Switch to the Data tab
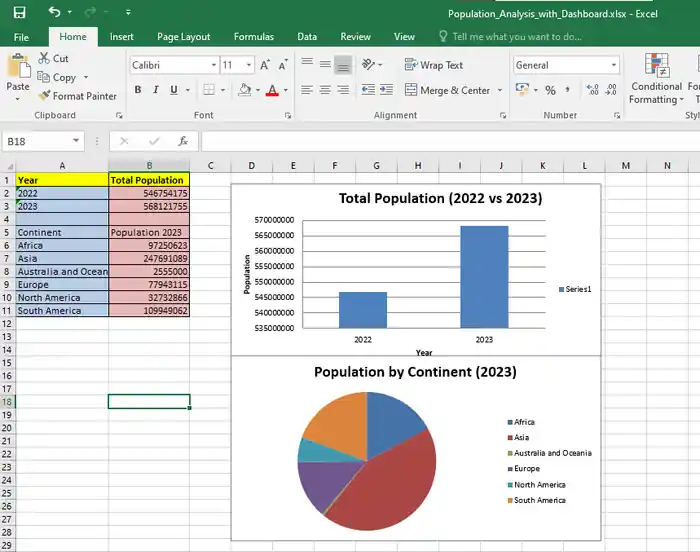The height and width of the screenshot is (552, 700). coord(307,37)
